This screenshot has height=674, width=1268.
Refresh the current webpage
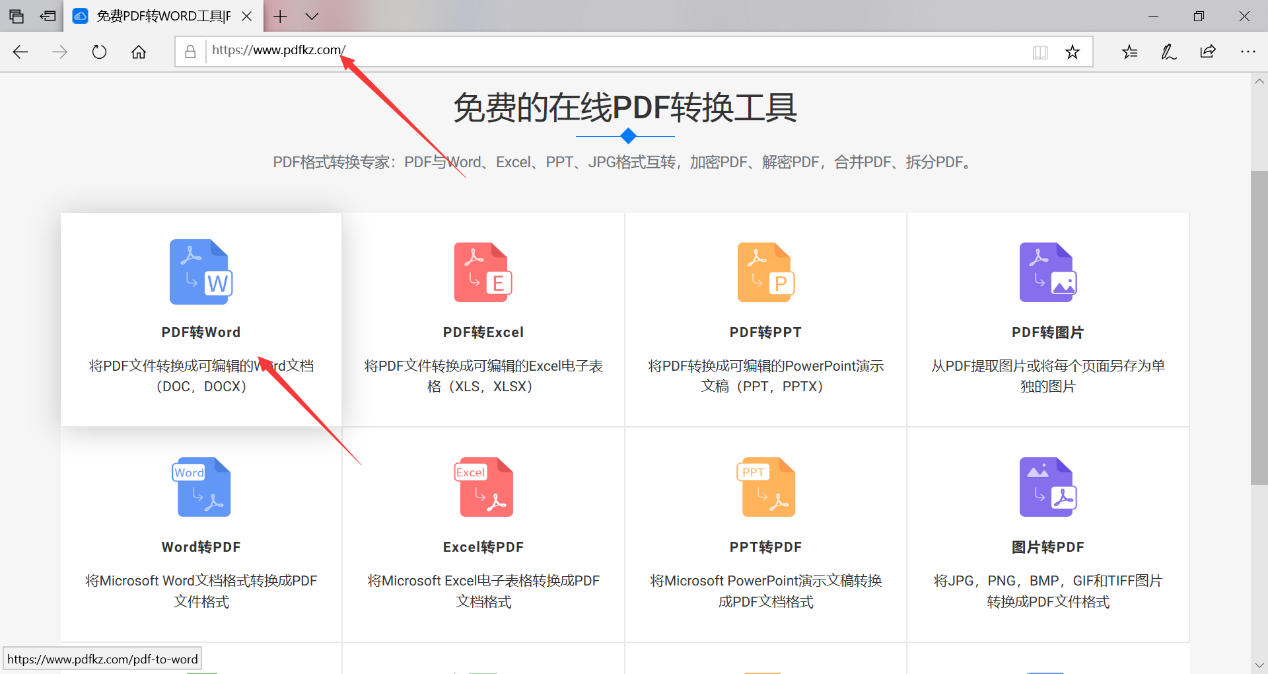click(x=99, y=51)
